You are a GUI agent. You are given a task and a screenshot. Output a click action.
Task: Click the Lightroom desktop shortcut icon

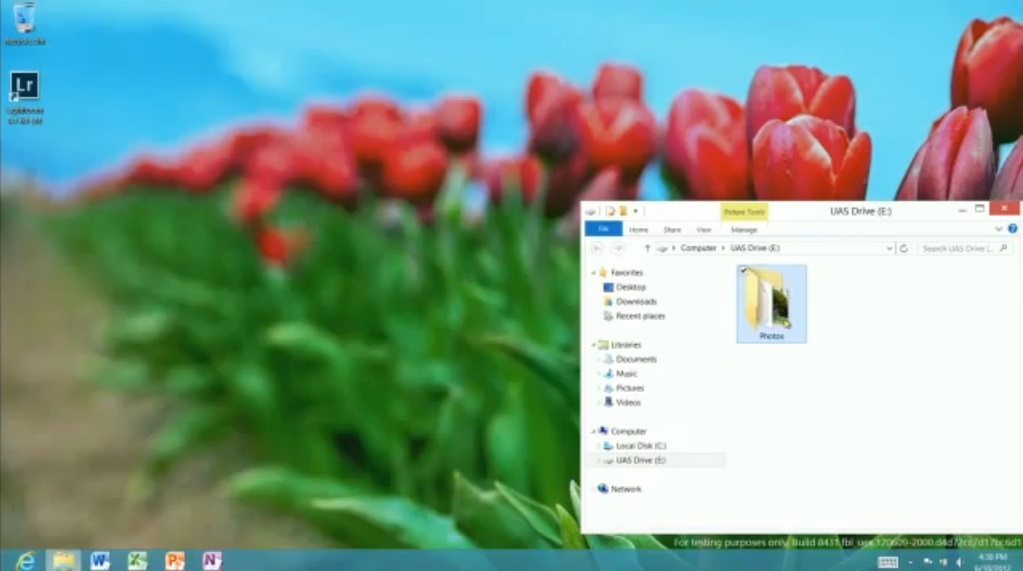pyautogui.click(x=25, y=86)
